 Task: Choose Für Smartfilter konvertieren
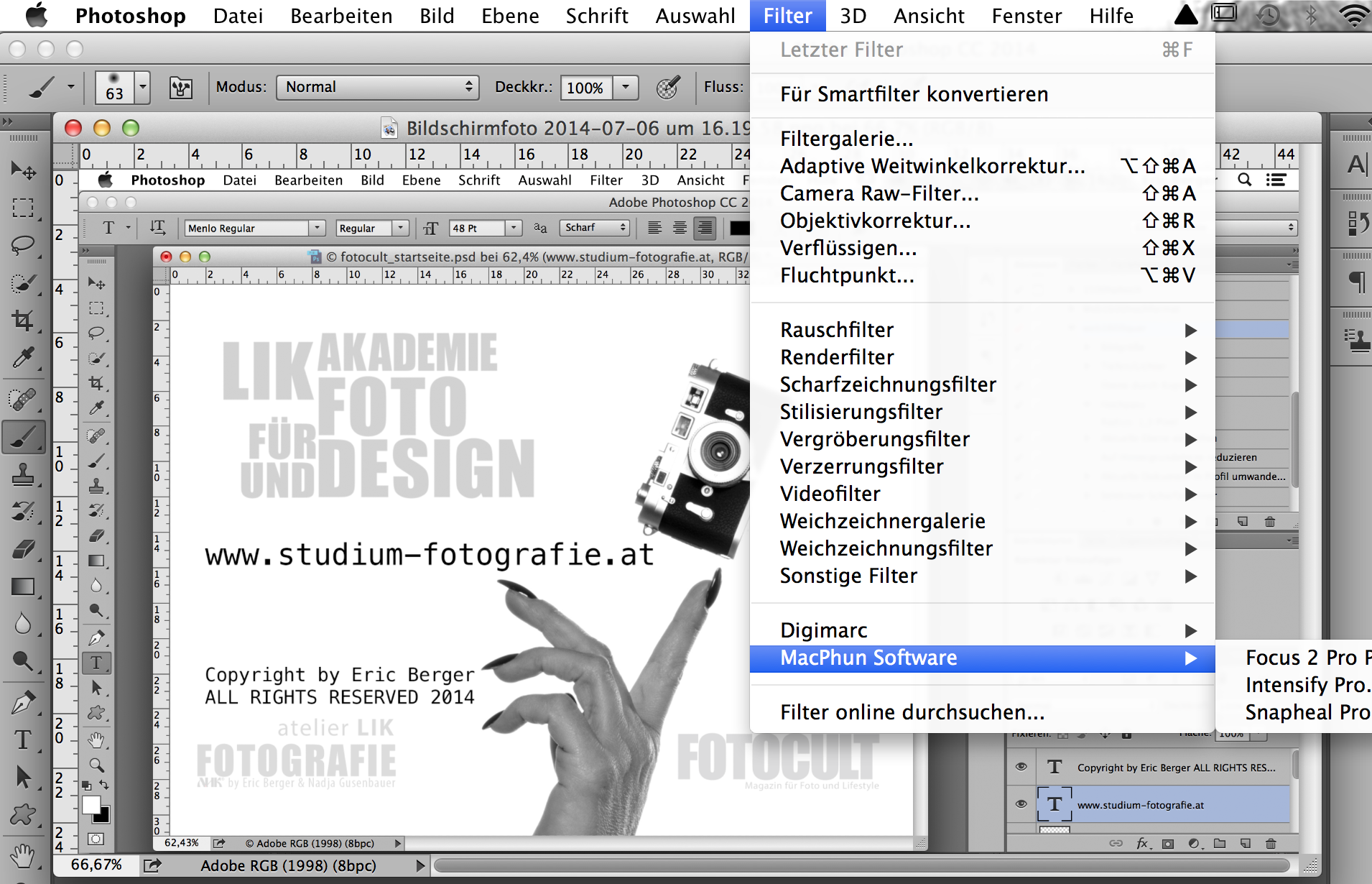pos(983,94)
